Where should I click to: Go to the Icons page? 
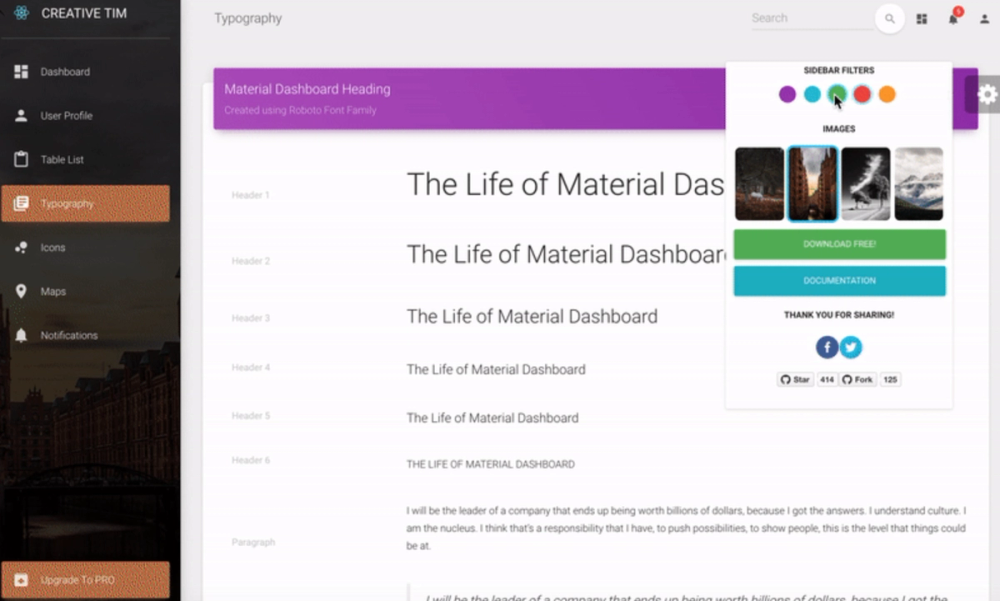tap(85, 248)
